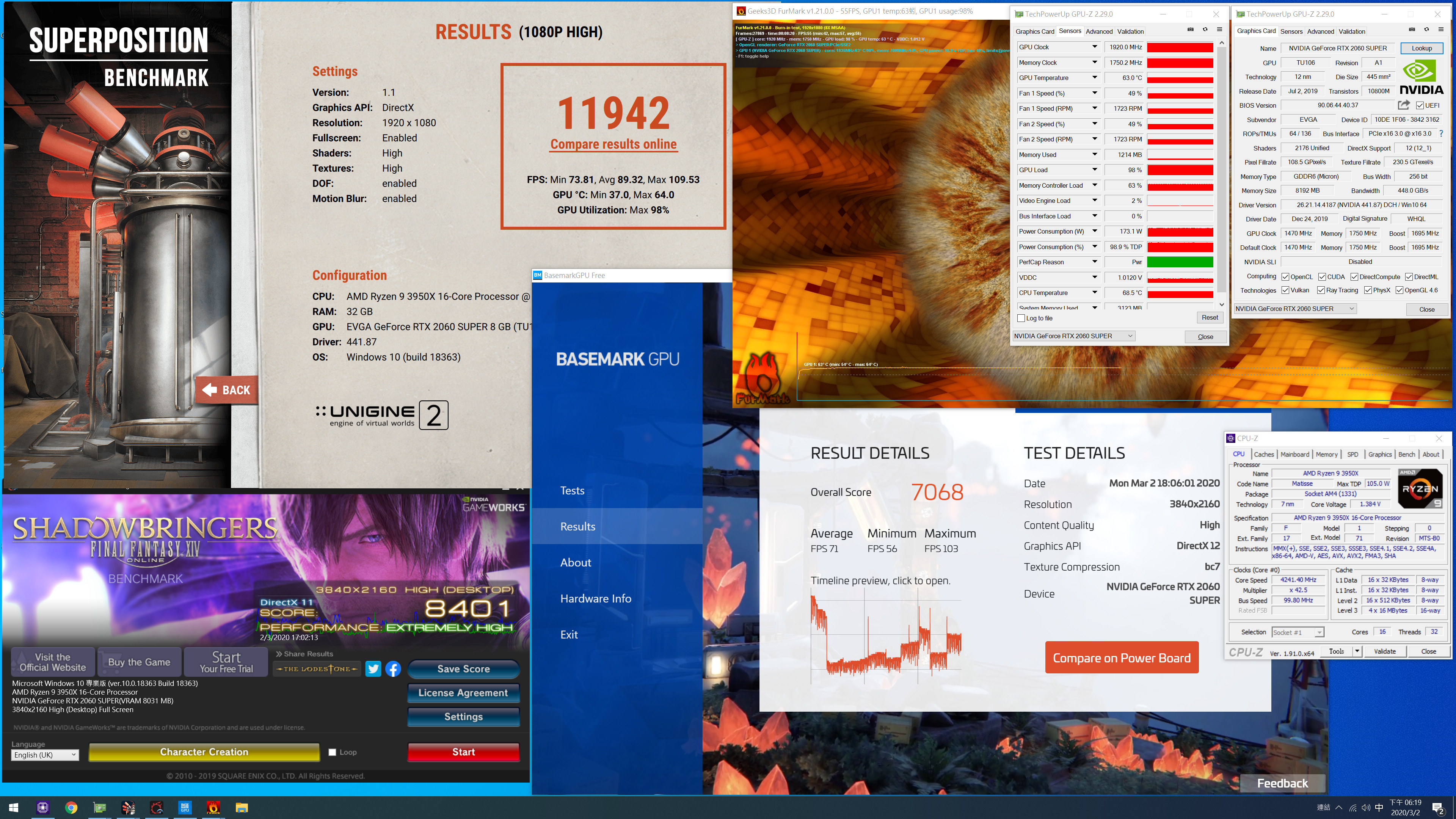Toggle DirectCompute checkbox in GPU-Z
1456x819 pixels.
(x=1354, y=276)
